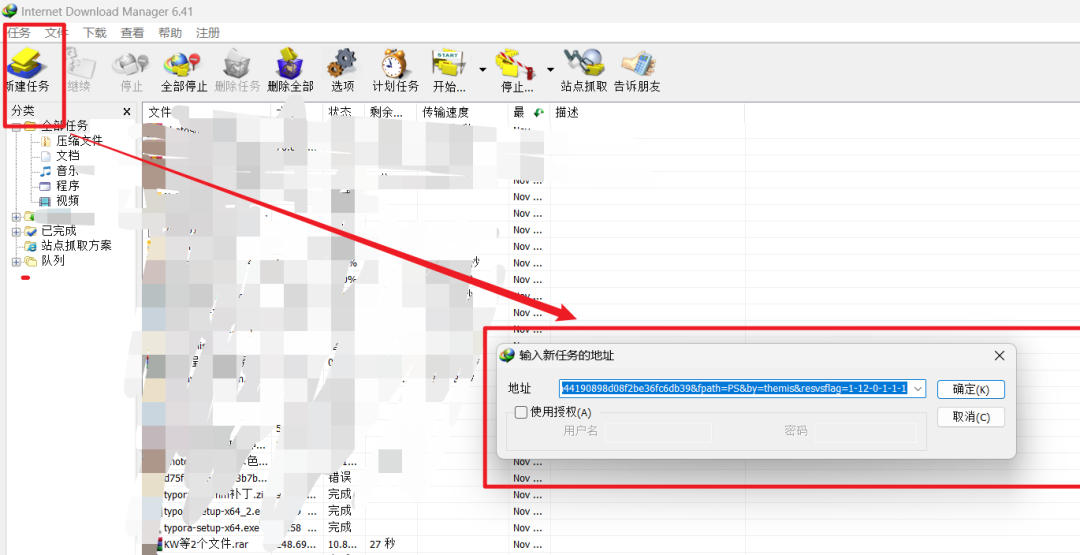Open the 注册 menu

[208, 32]
